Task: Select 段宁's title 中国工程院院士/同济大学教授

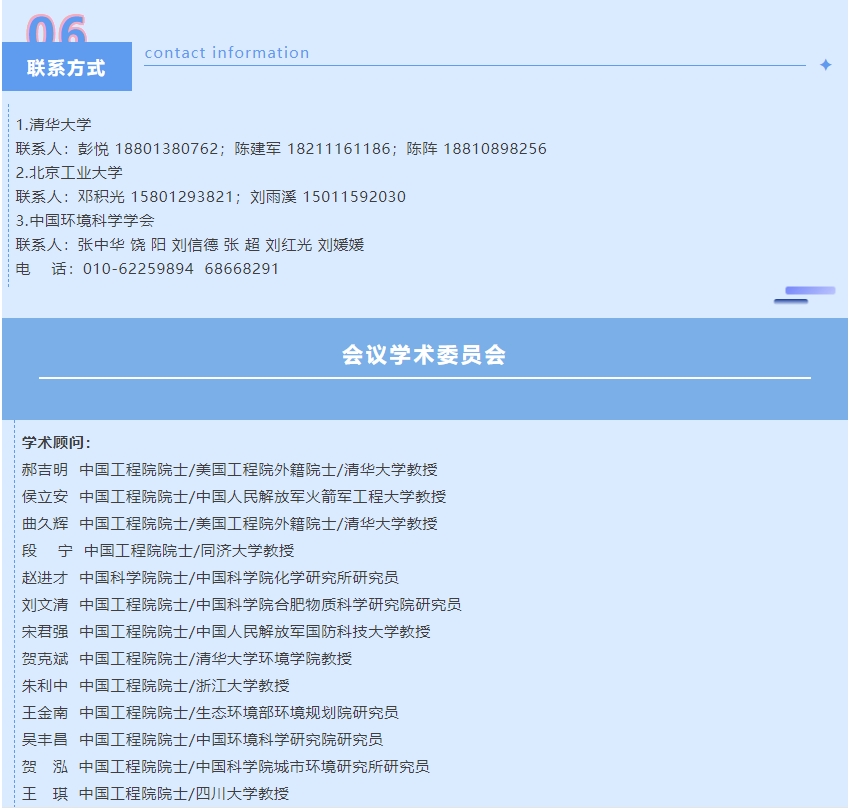Action: [x=190, y=551]
